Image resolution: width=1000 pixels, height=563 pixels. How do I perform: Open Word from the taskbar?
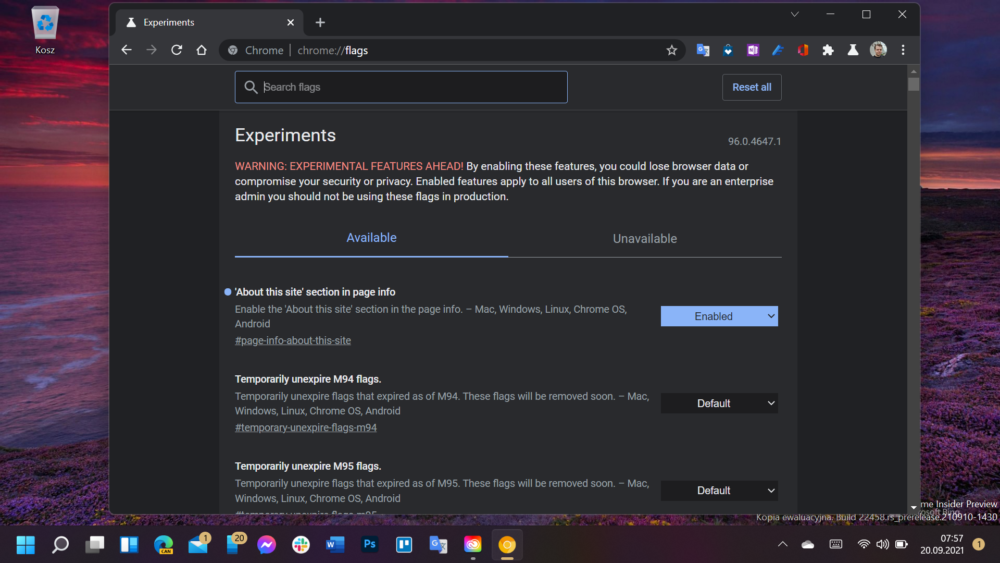click(x=335, y=545)
